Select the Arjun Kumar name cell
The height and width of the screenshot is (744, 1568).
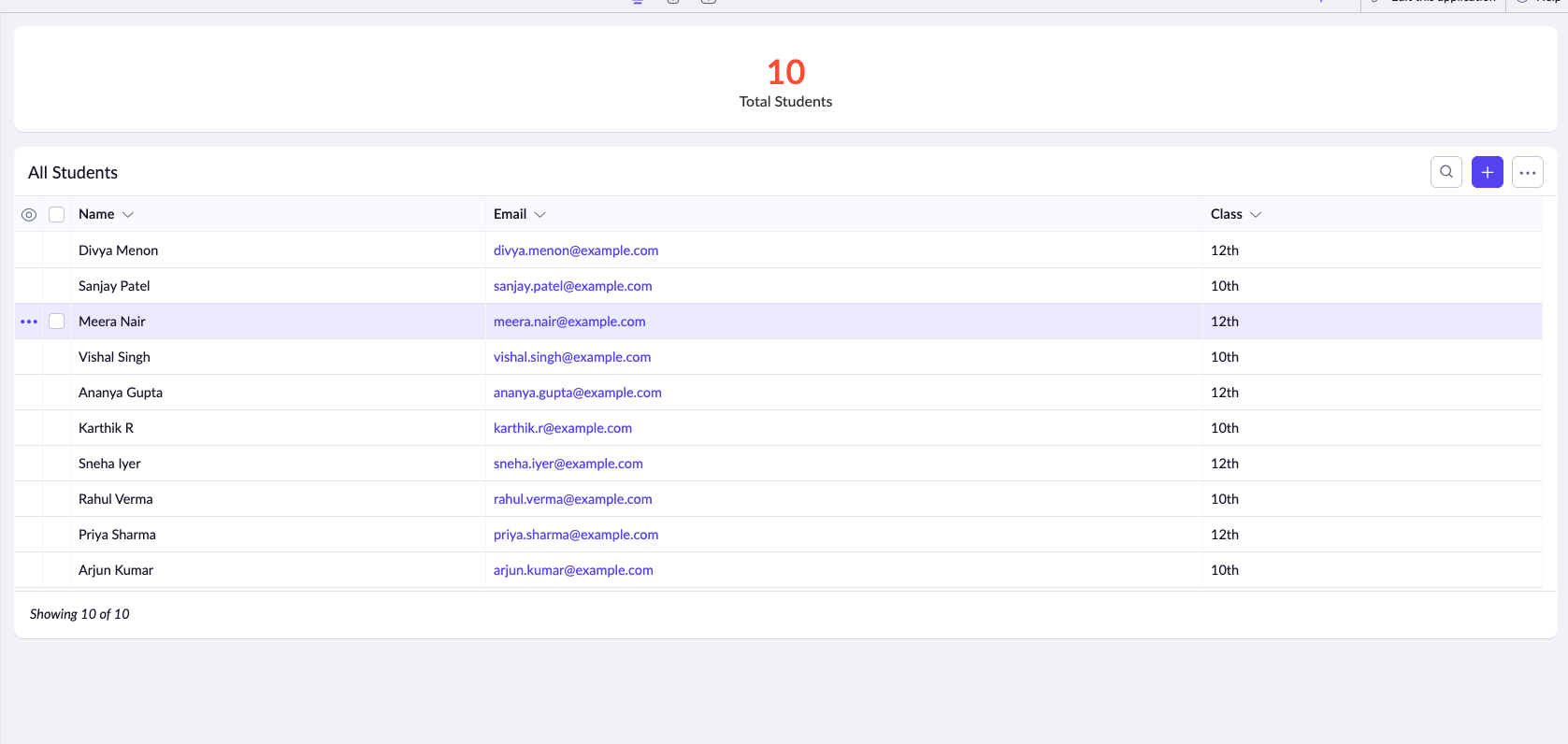[278, 570]
